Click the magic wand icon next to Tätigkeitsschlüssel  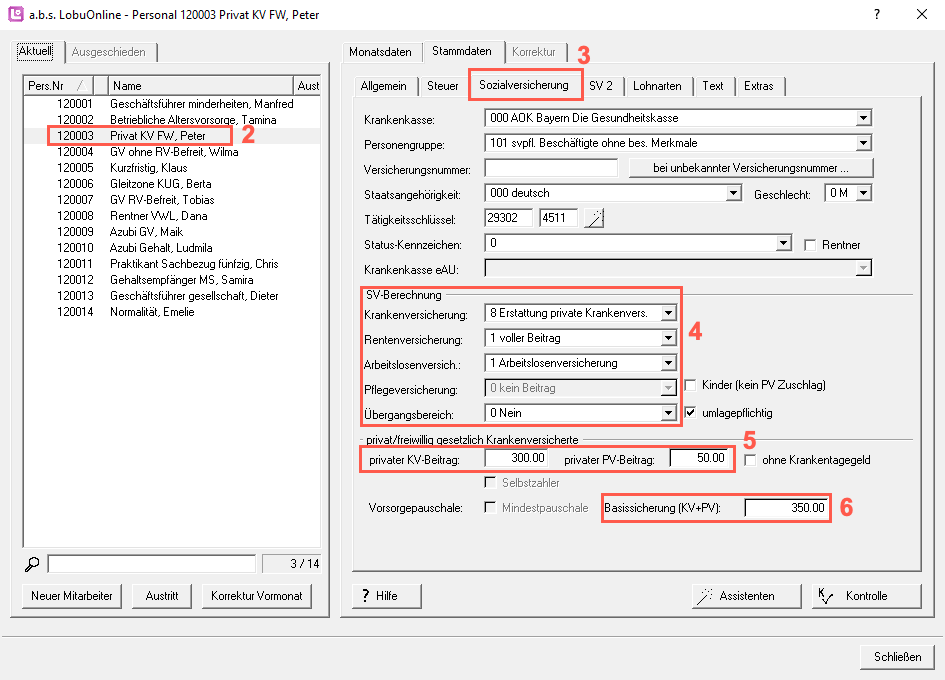[594, 218]
